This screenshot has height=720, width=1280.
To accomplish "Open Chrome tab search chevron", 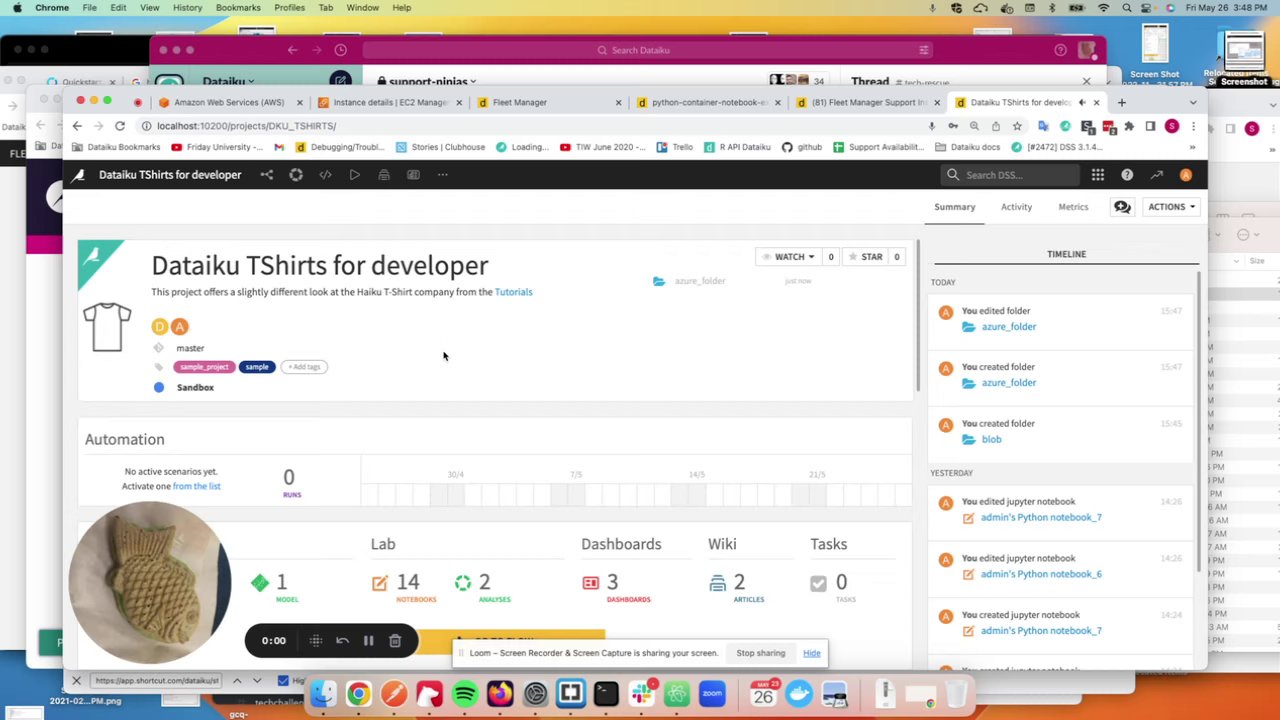I will click(x=1192, y=102).
